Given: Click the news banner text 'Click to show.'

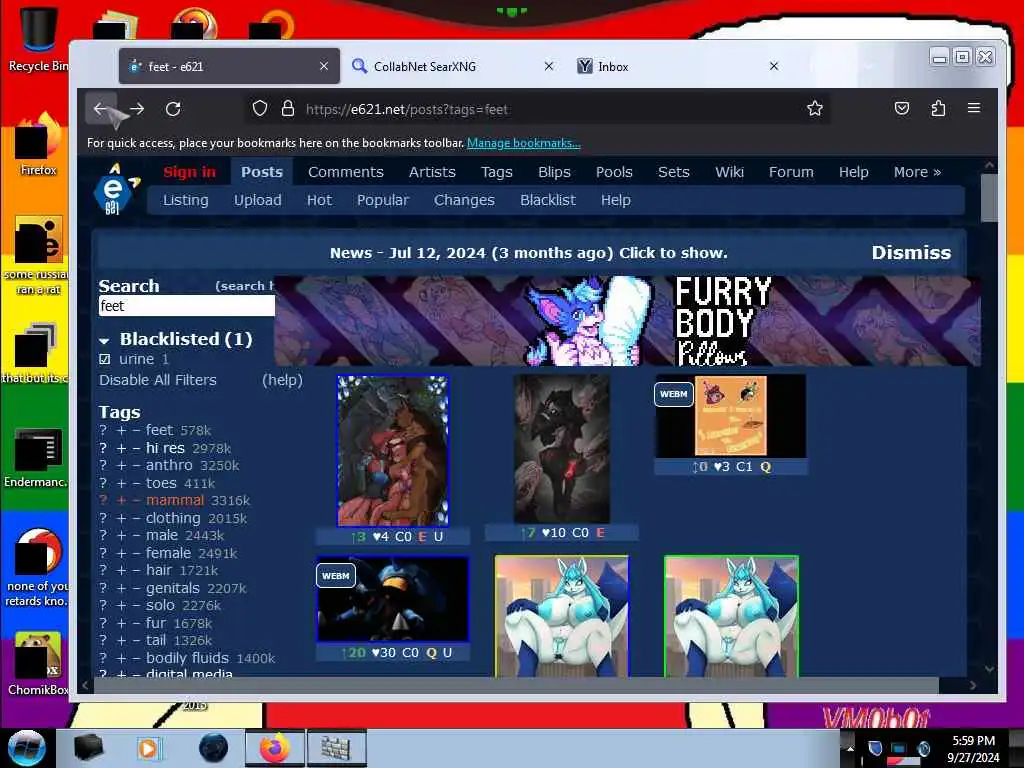Looking at the screenshot, I should [673, 253].
